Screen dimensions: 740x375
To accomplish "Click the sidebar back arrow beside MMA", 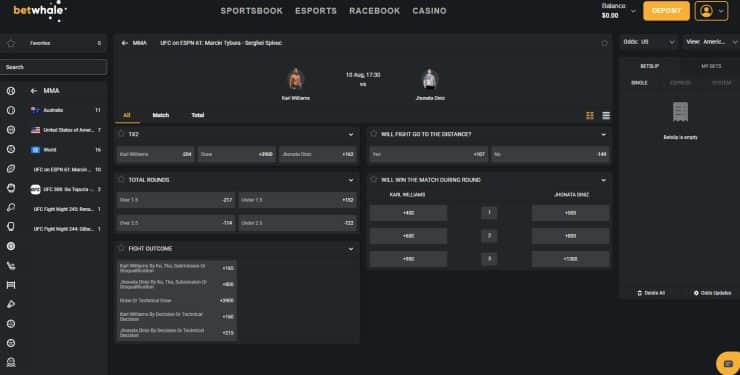I will [x=34, y=91].
